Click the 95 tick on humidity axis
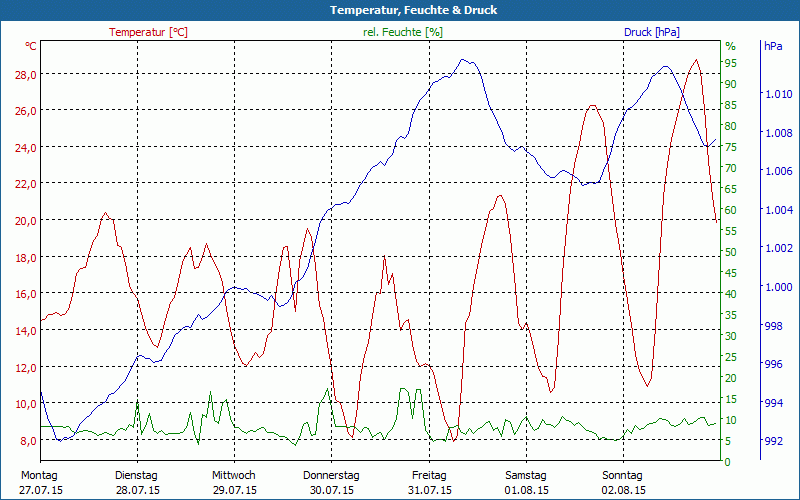 point(730,63)
